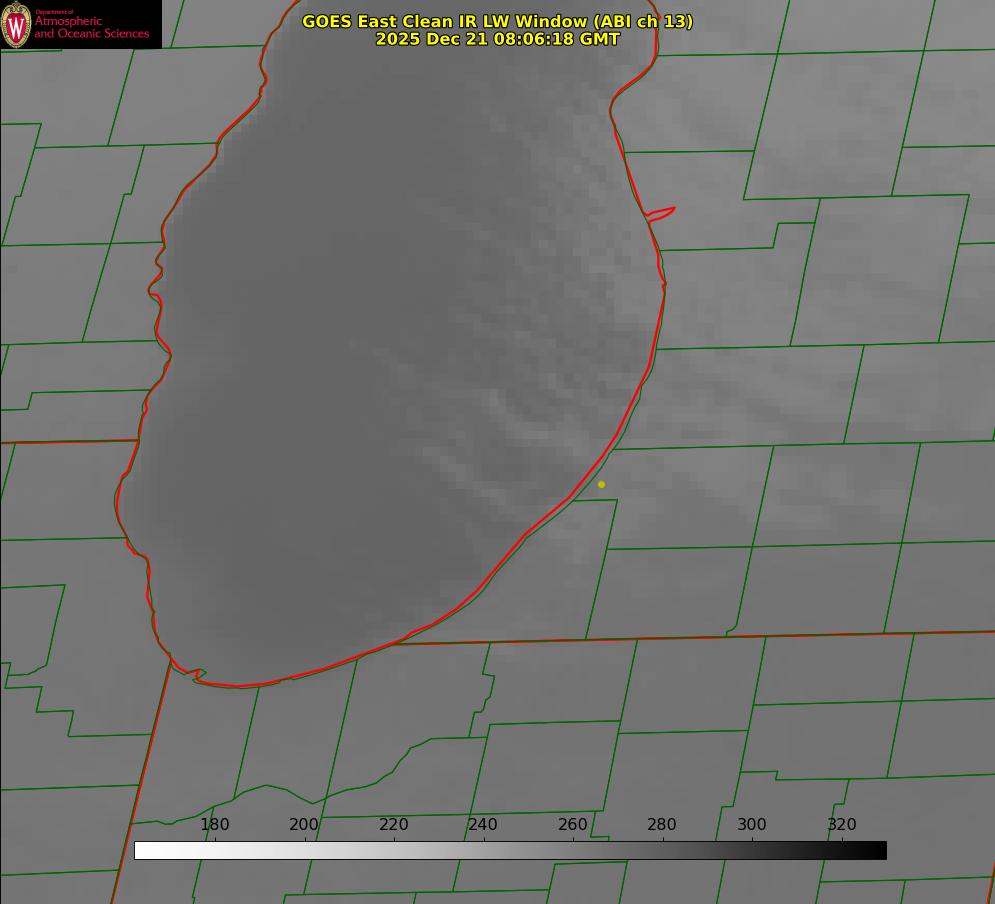This screenshot has height=904, width=995.
Task: Click the Atmospheric and Oceanic Sciences logo
Action: tap(81, 24)
